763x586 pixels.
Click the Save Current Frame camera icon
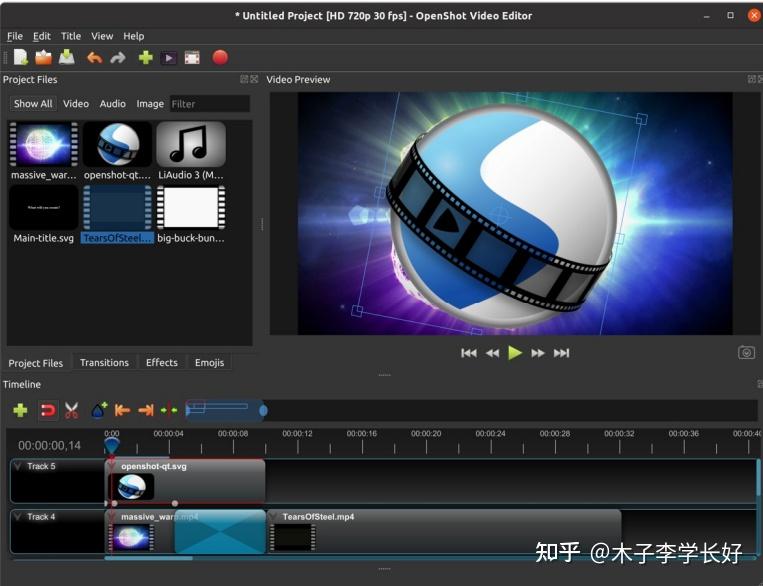[x=746, y=352]
